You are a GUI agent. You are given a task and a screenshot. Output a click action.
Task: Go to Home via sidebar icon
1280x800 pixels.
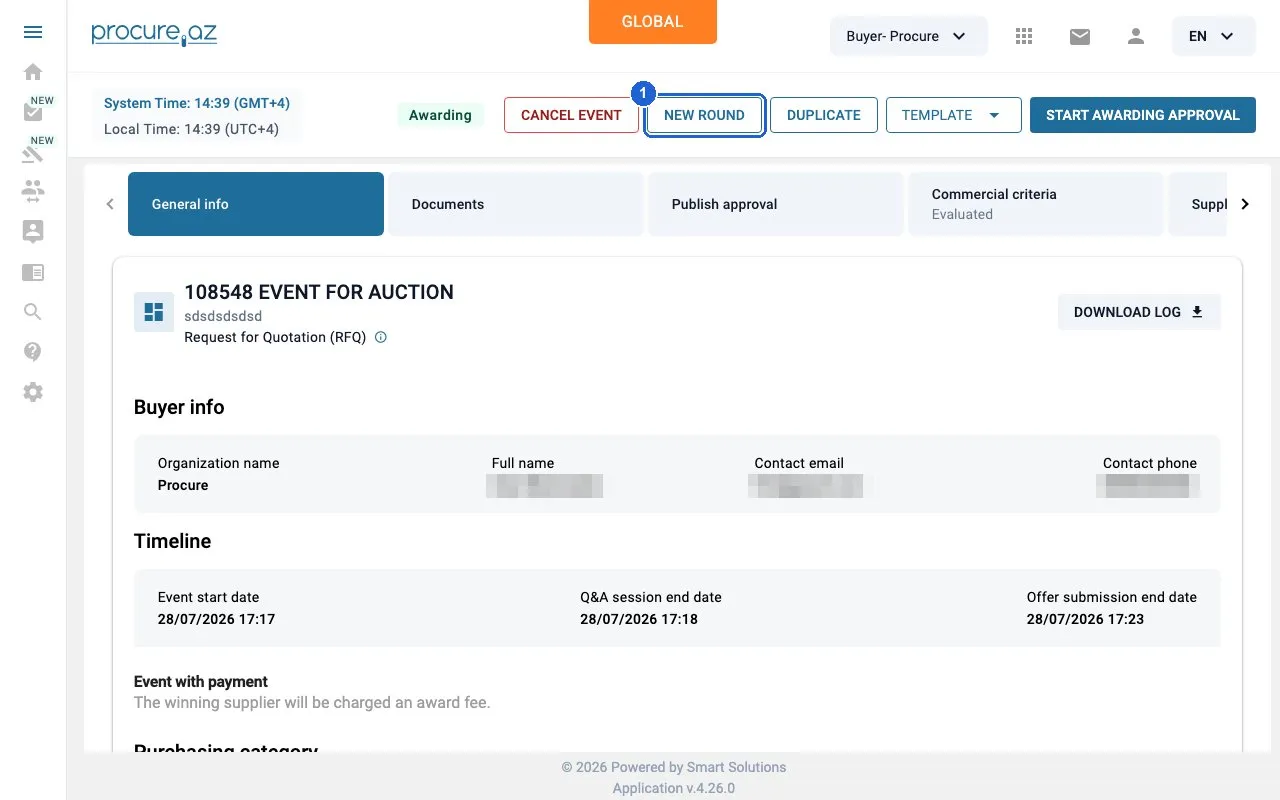click(33, 72)
